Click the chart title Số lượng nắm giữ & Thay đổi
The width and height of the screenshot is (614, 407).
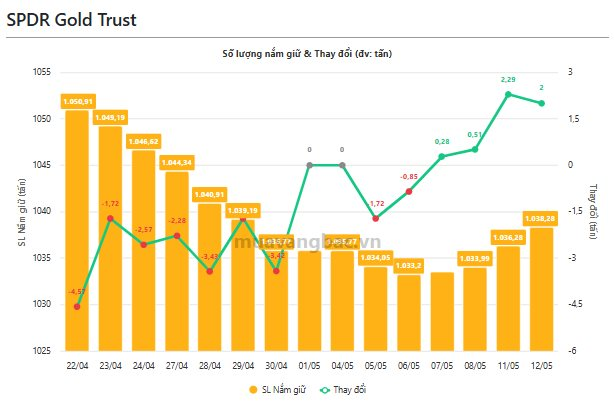coord(307,54)
